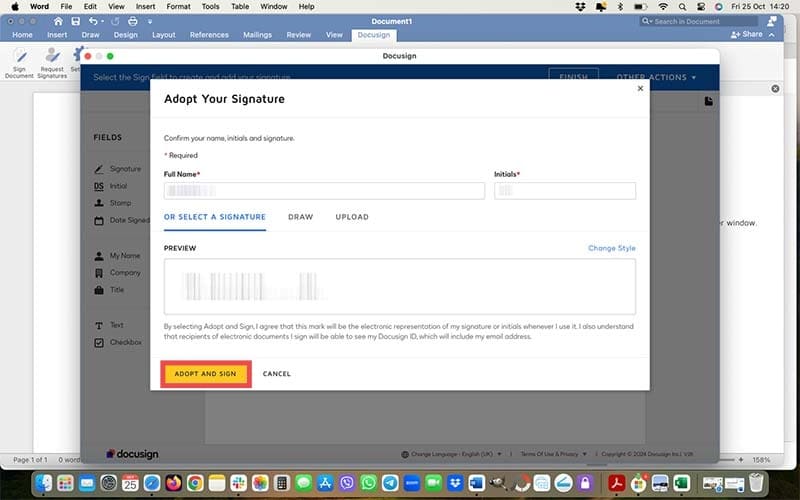Open the Design ribbon tab
The image size is (800, 500).
(x=126, y=35)
